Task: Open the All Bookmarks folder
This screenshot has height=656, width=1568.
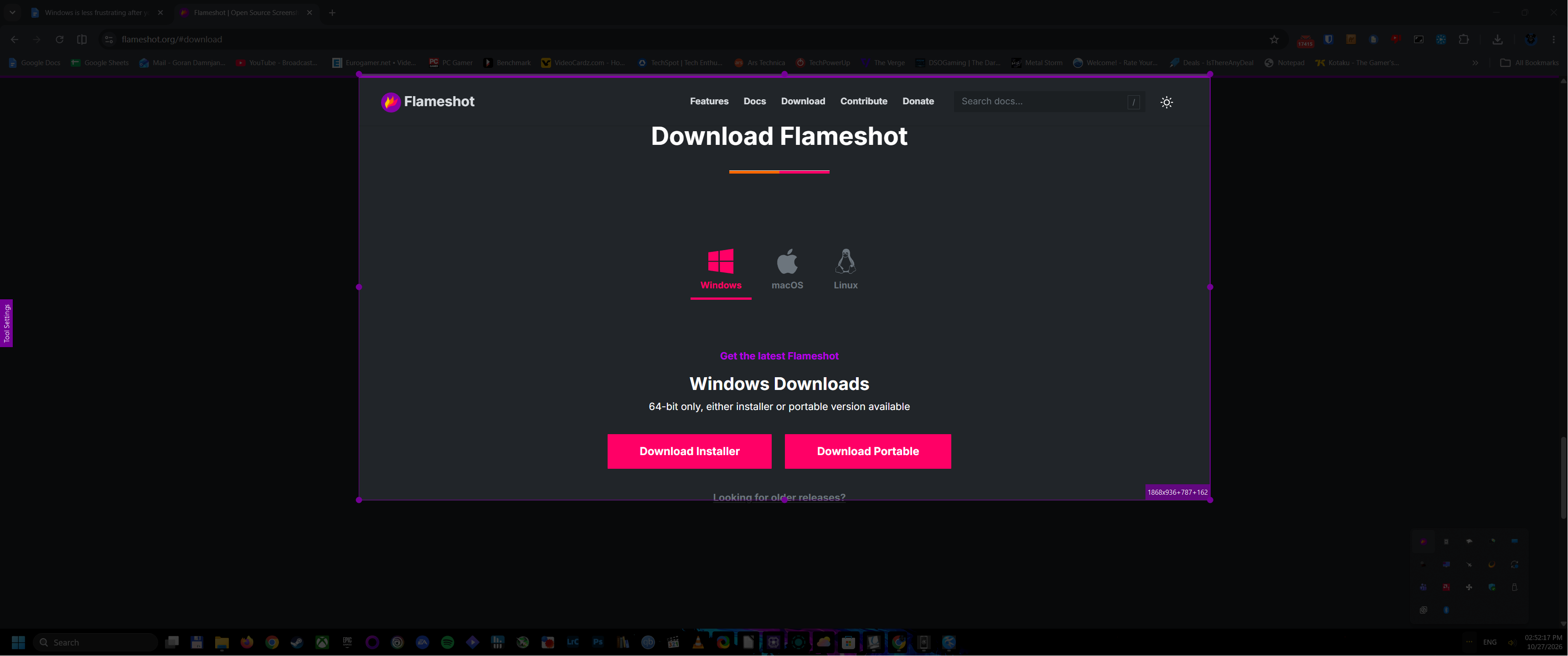Action: point(1530,63)
